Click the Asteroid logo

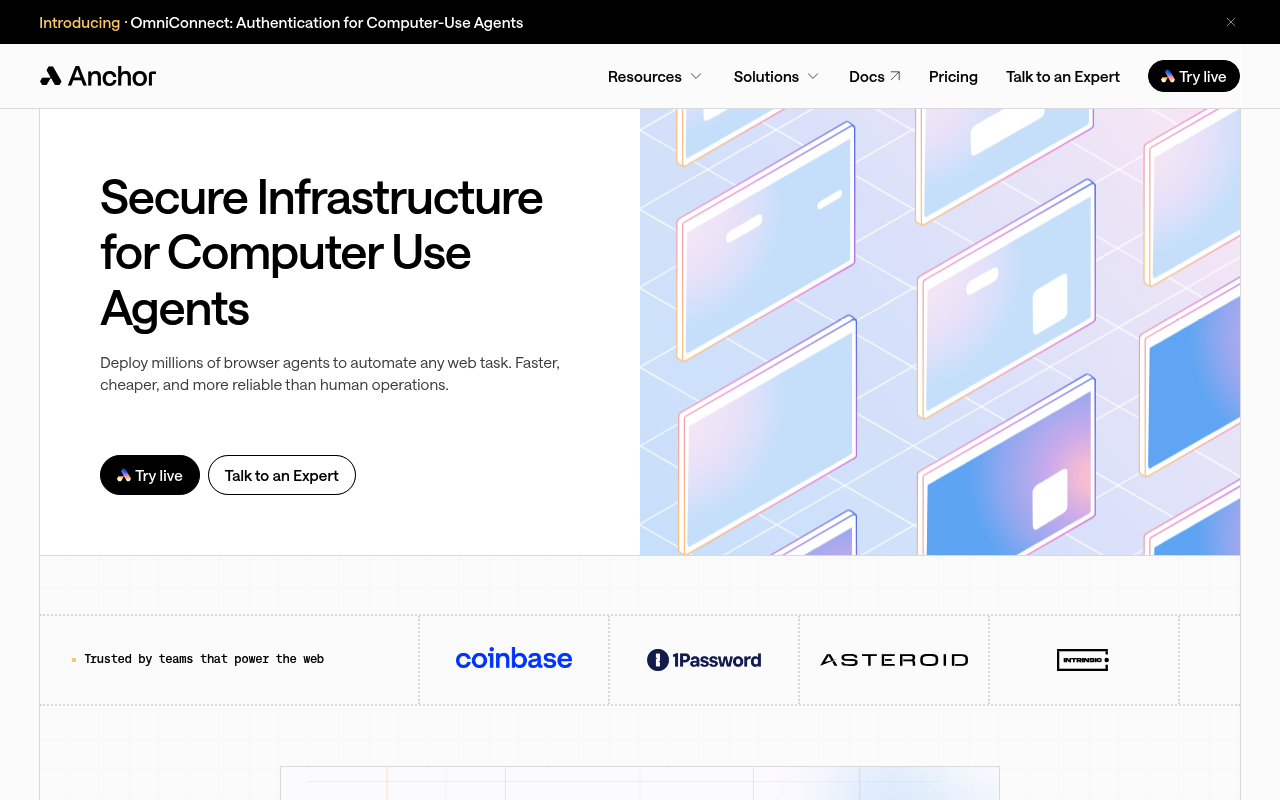click(x=894, y=660)
